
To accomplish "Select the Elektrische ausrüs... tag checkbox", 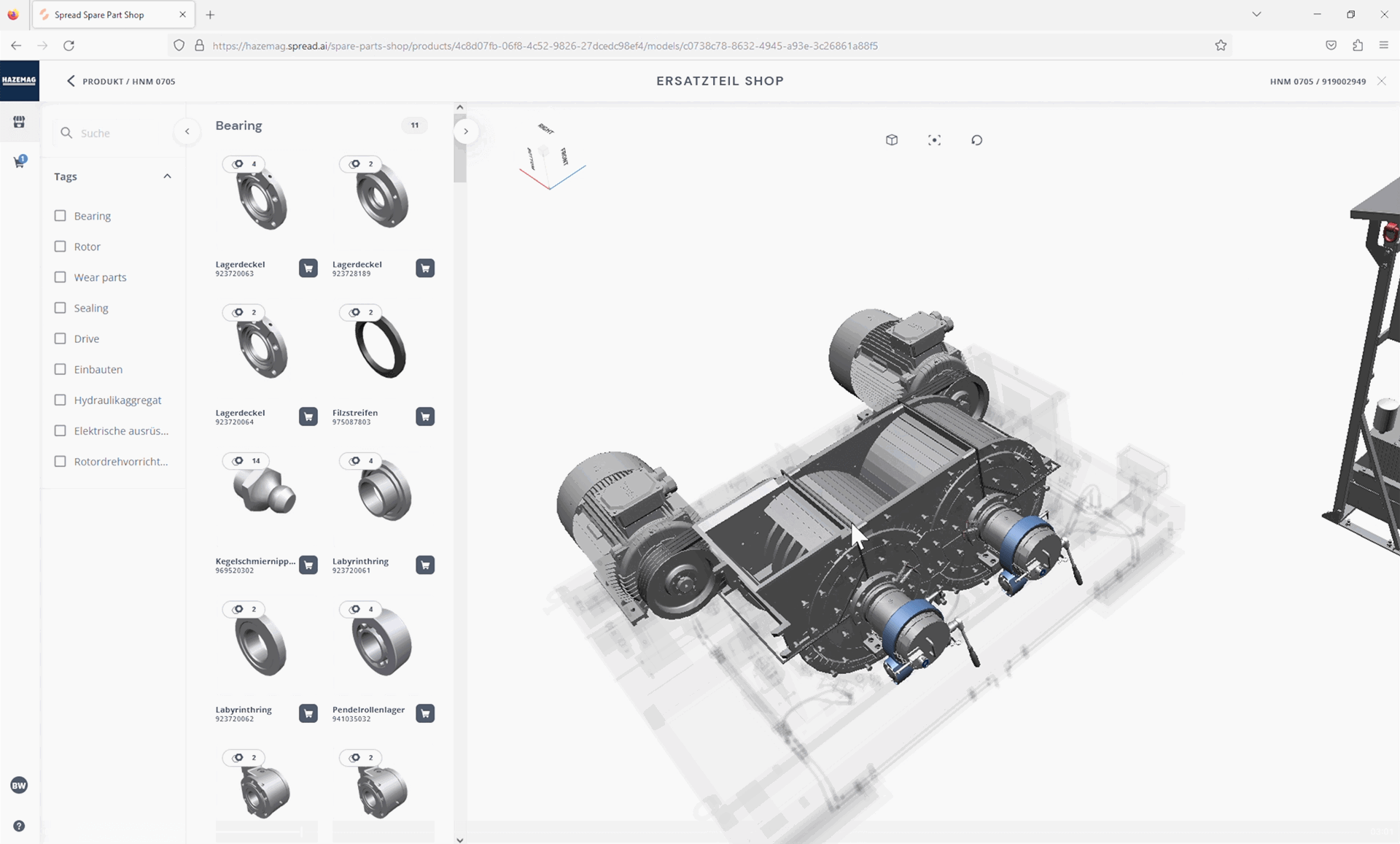I will (61, 430).
